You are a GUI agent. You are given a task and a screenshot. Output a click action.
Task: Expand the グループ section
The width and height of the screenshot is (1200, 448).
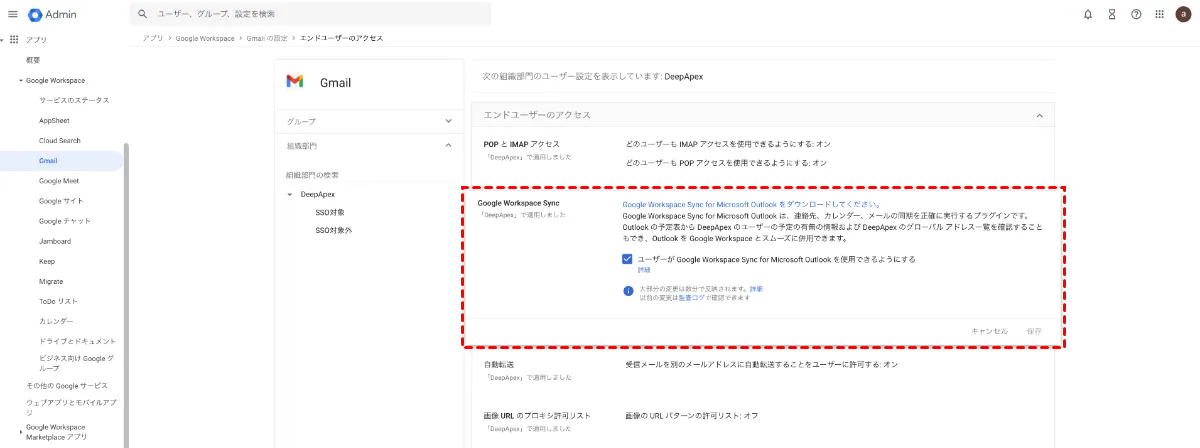click(x=448, y=121)
